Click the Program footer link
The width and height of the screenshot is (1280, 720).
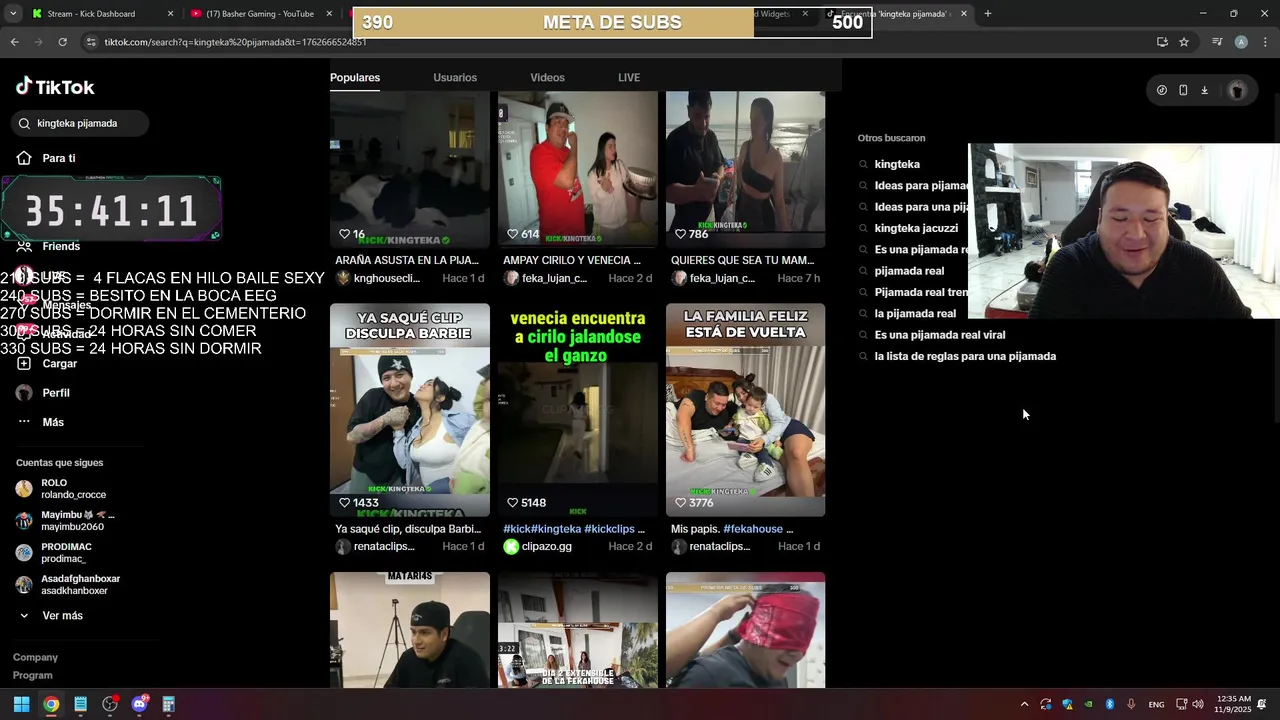[32, 675]
